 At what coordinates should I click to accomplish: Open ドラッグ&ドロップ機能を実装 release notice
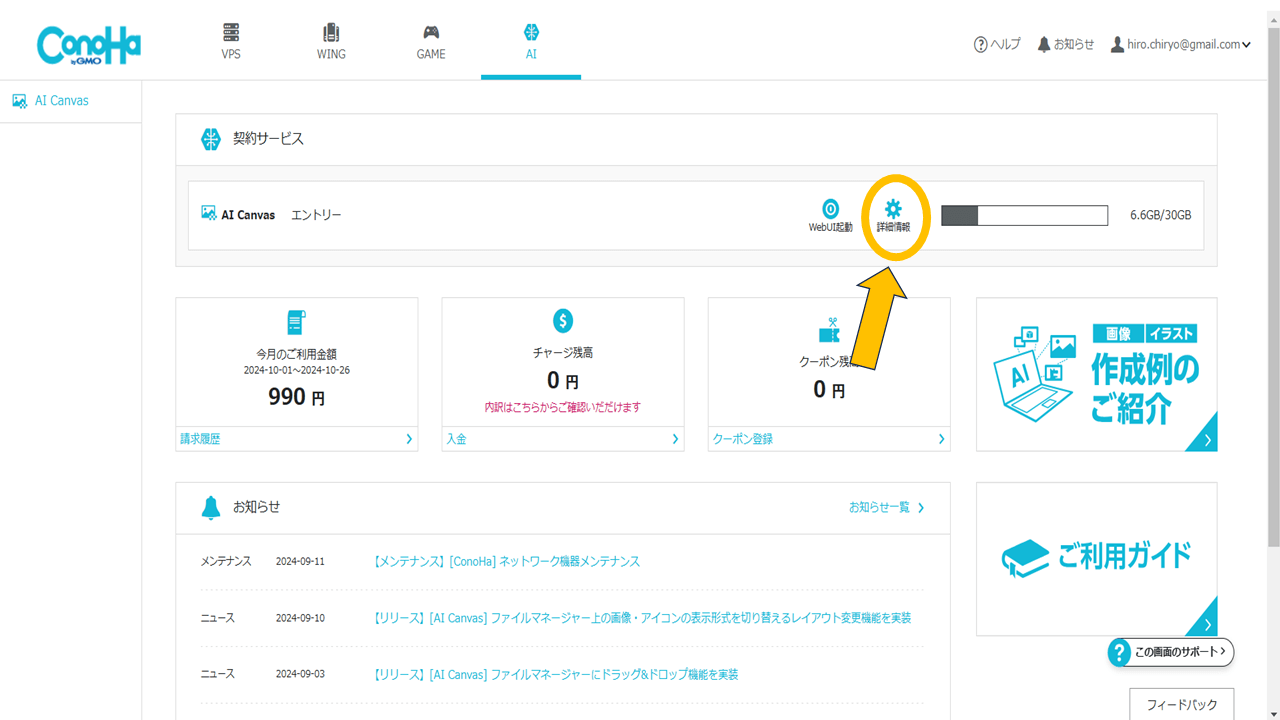pos(555,675)
